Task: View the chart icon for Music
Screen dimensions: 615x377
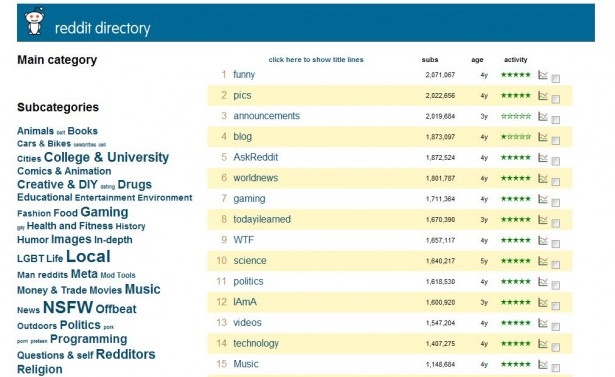Action: pos(543,364)
